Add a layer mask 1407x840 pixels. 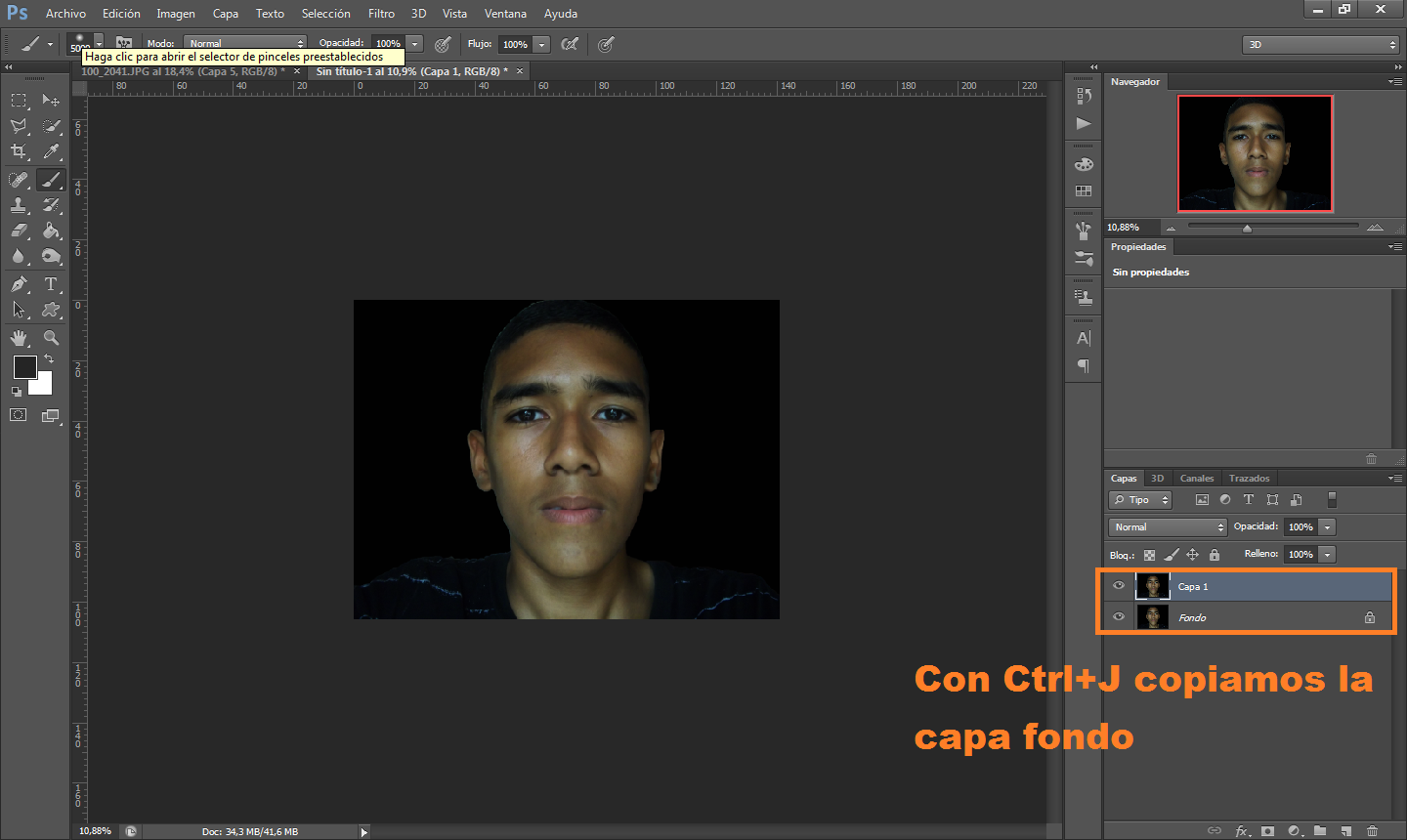[1267, 831]
